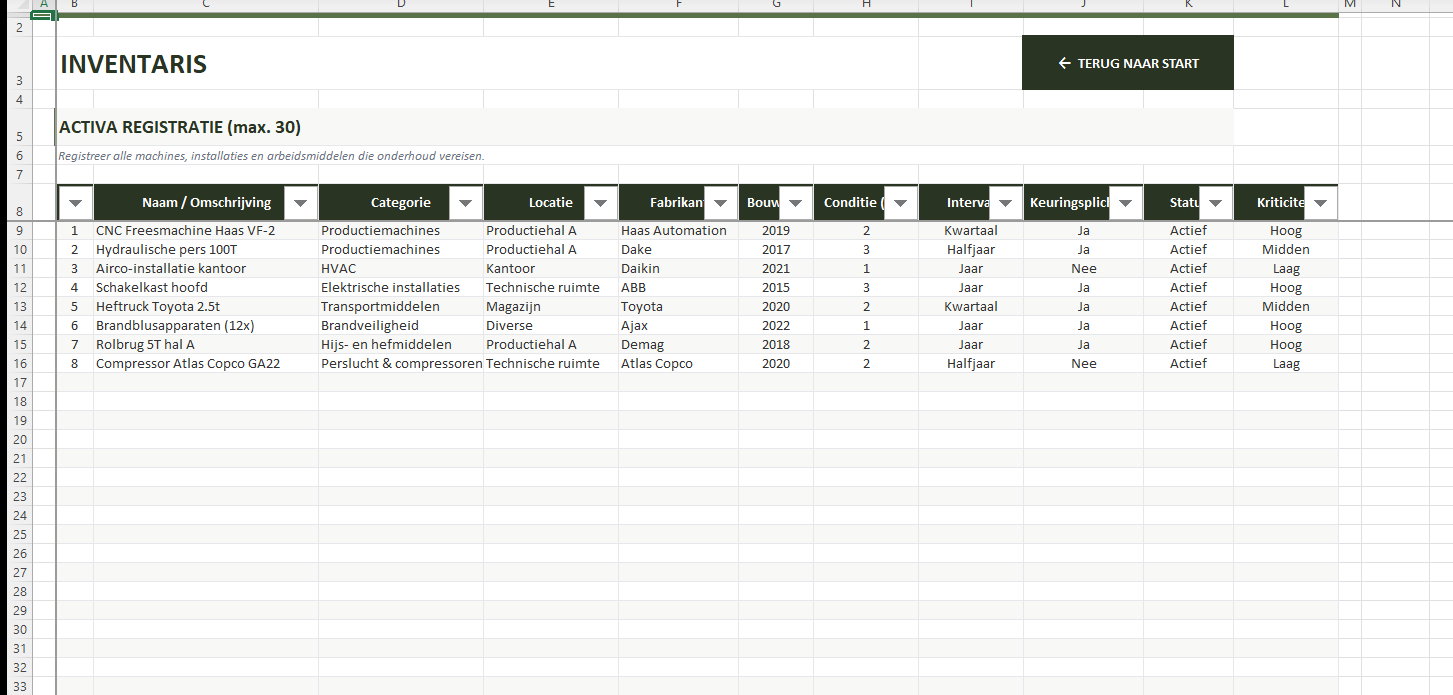
Task: Select the INVENTARIS title cell
Action: click(x=134, y=65)
